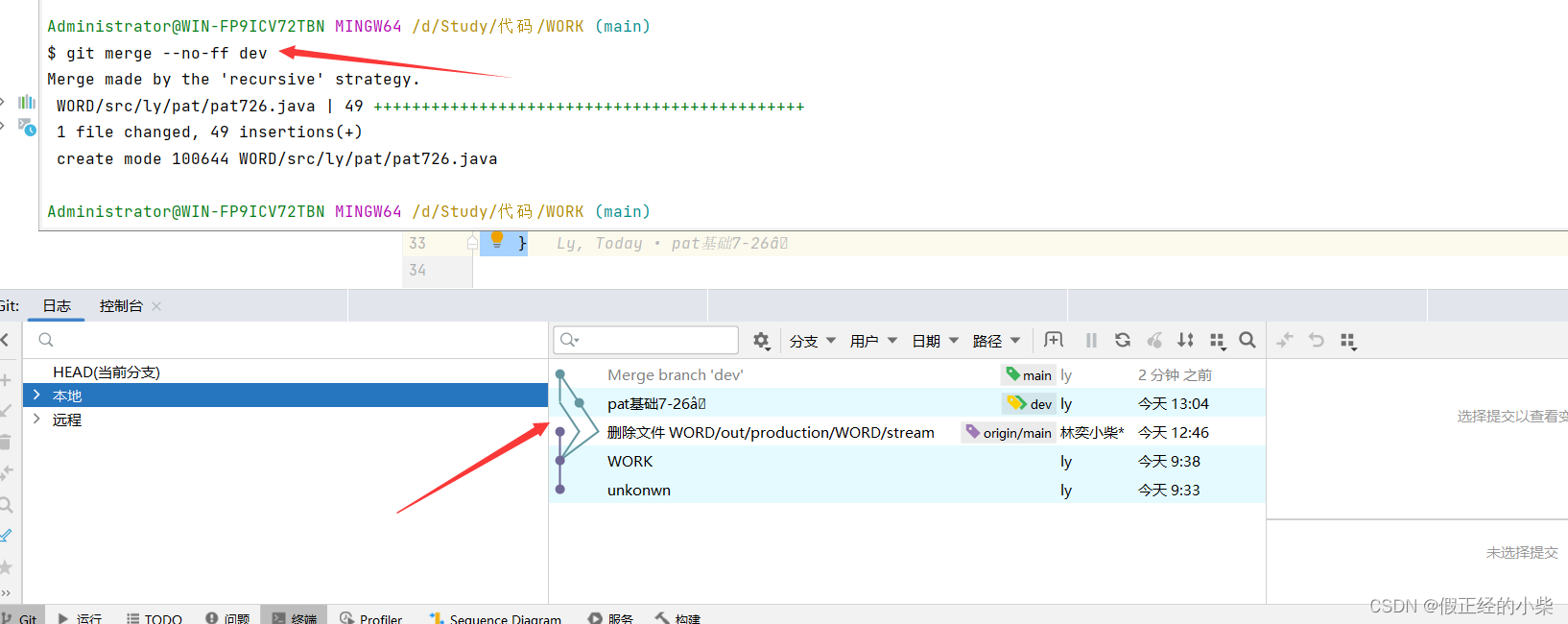1568x624 pixels.
Task: Click the 今天 13:04 timestamp
Action: 1173,403
